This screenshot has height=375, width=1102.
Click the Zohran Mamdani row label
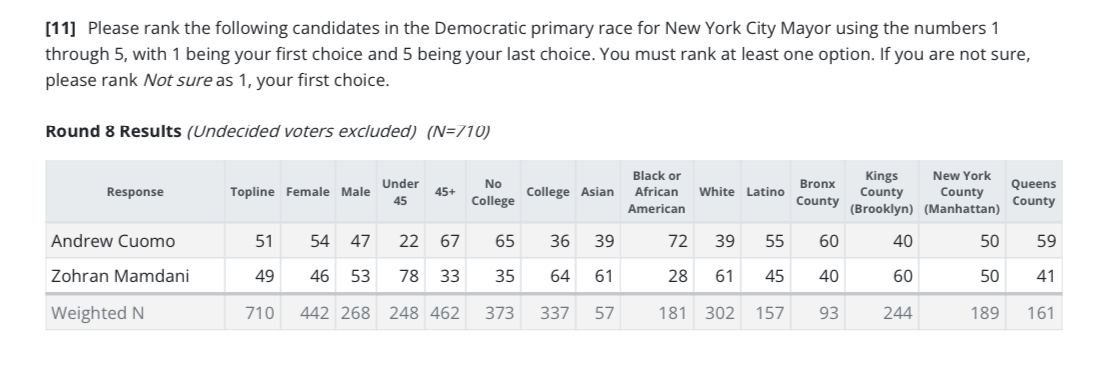pos(120,276)
